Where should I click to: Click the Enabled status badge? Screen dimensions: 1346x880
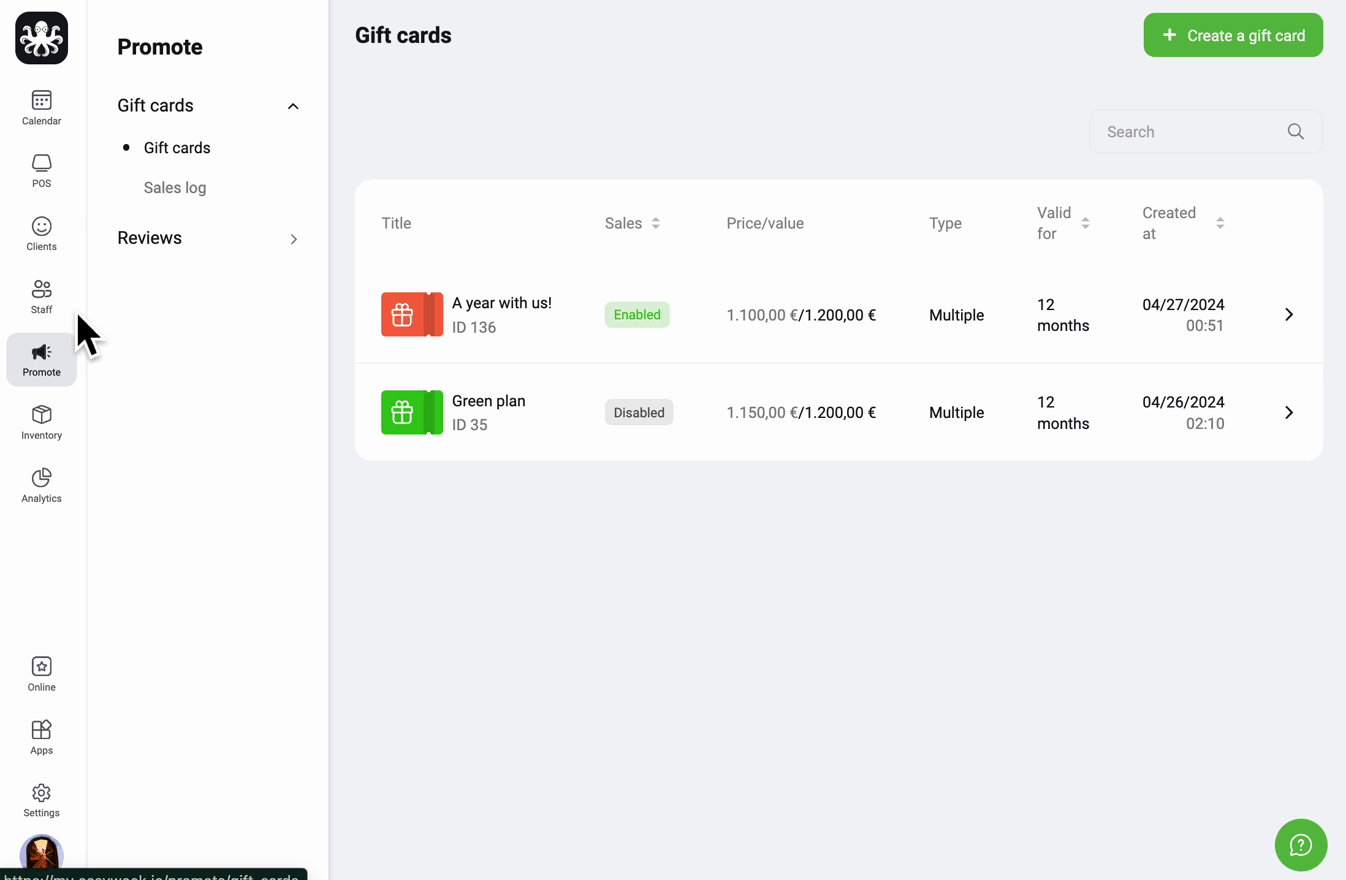tap(637, 314)
